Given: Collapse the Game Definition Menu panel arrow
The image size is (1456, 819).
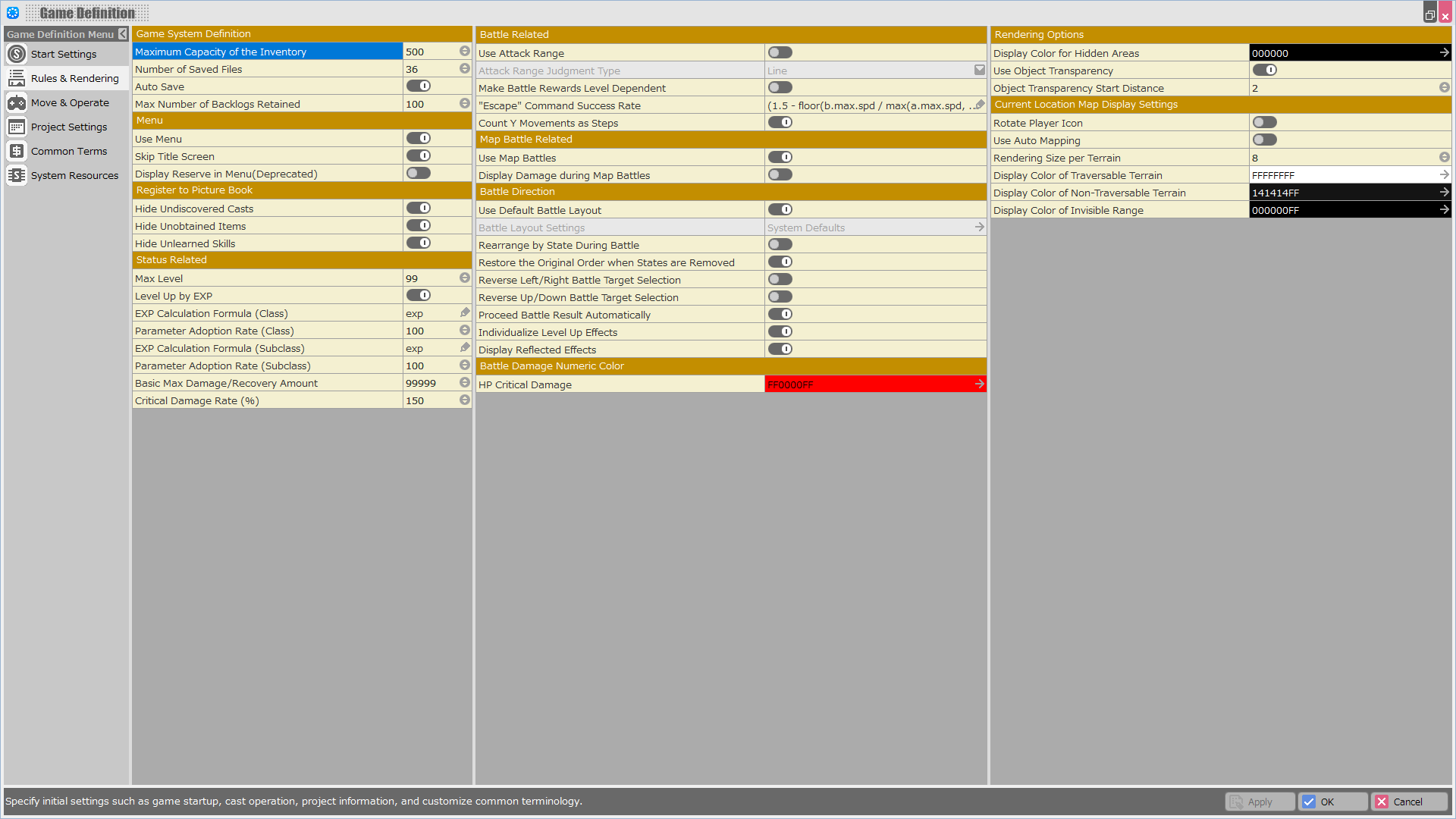Looking at the screenshot, I should 122,34.
